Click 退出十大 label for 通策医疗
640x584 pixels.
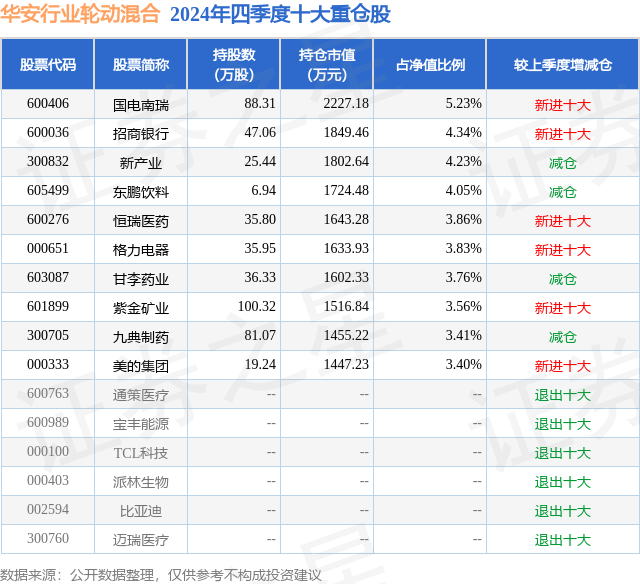pos(563,395)
